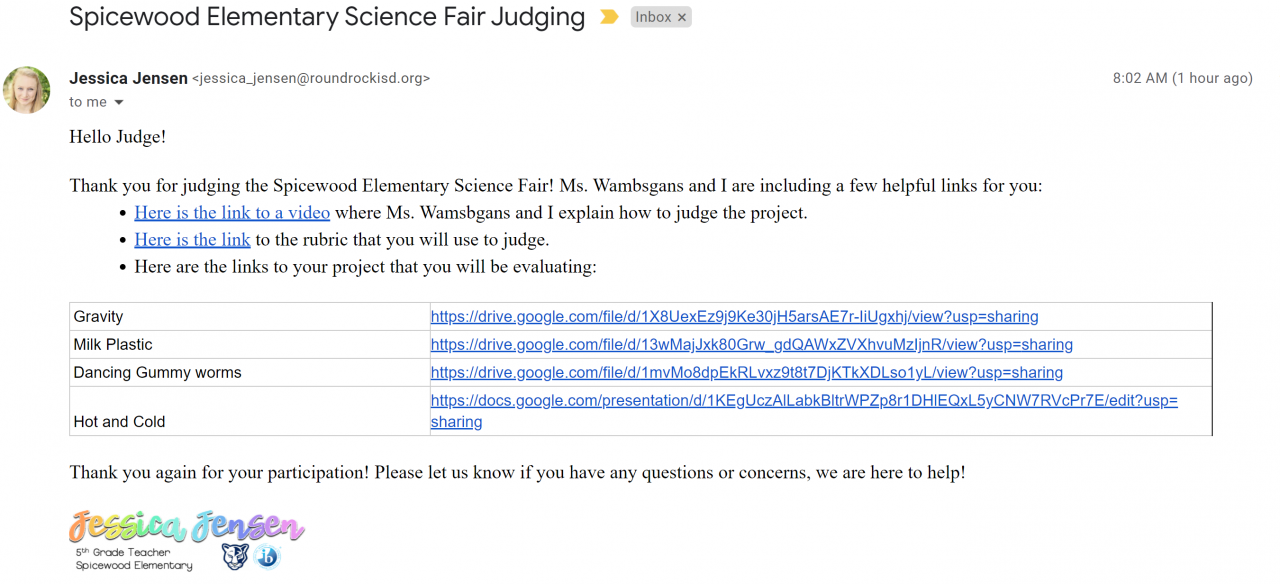Click the colorful Jessica Jensen signature logo
This screenshot has width=1280, height=584.
187,527
